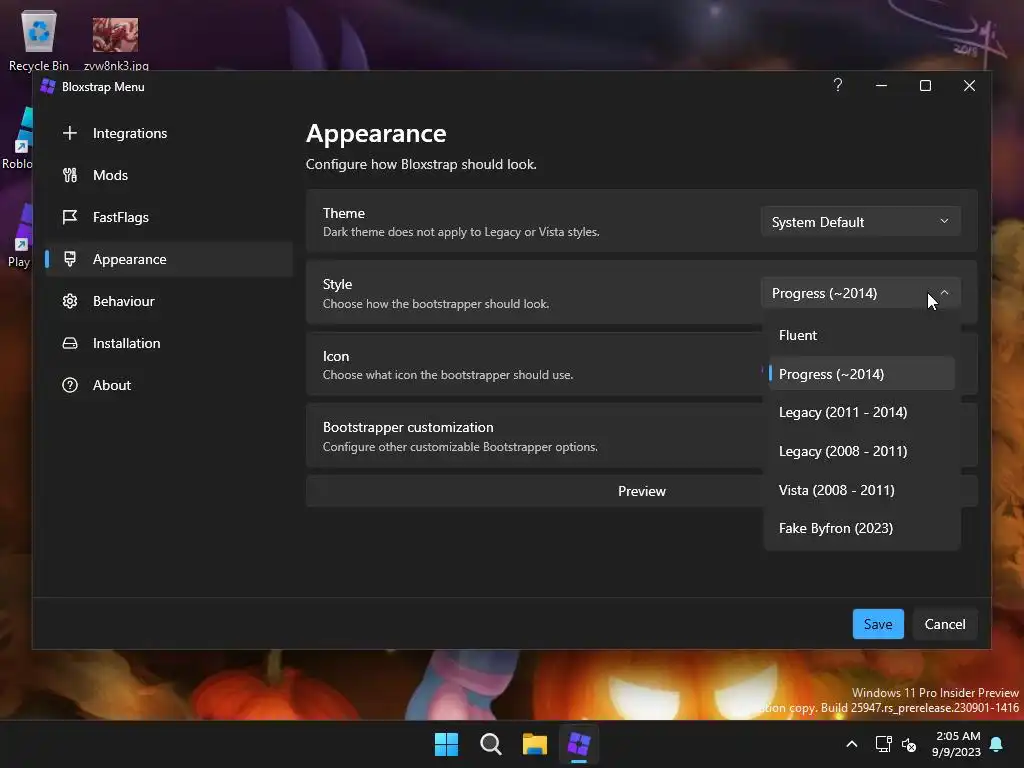
Task: Choose Legacy (2011 - 2014) style
Action: click(x=861, y=412)
